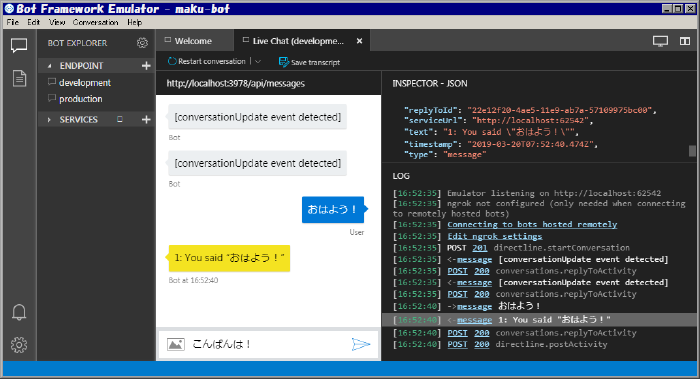
Task: Click the split editor icon
Action: (x=685, y=41)
